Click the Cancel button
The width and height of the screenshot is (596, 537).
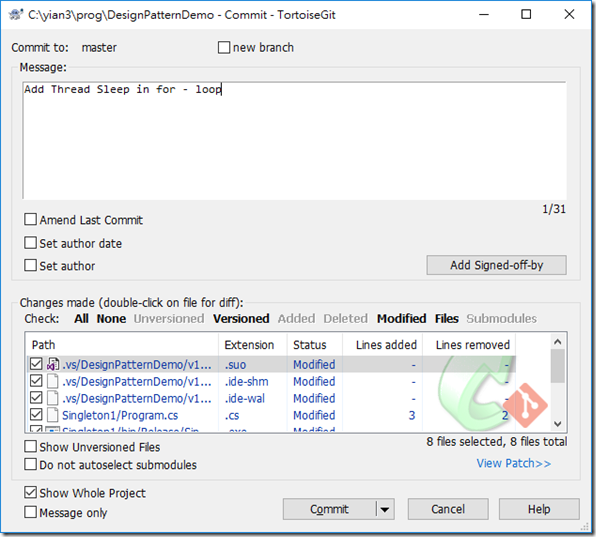[x=448, y=509]
